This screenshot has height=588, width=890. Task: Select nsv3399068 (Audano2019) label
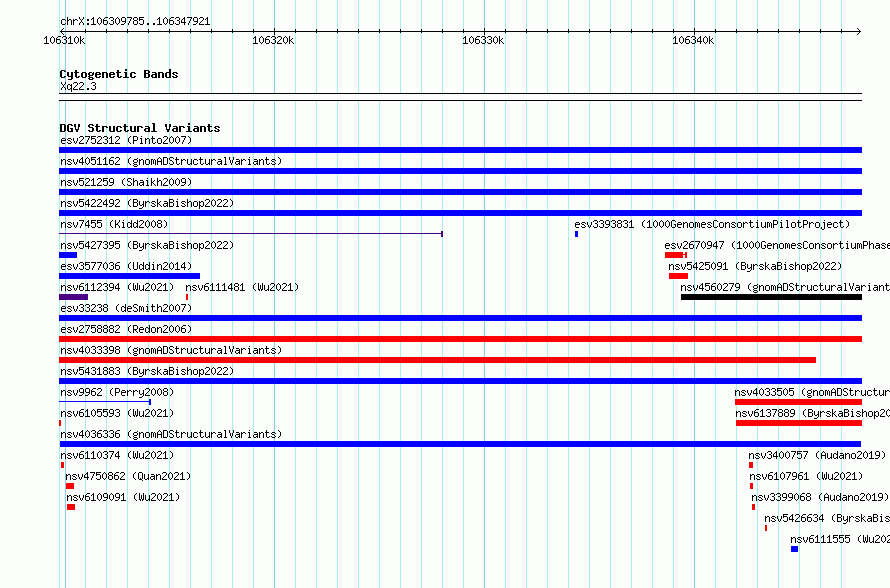coord(820,497)
